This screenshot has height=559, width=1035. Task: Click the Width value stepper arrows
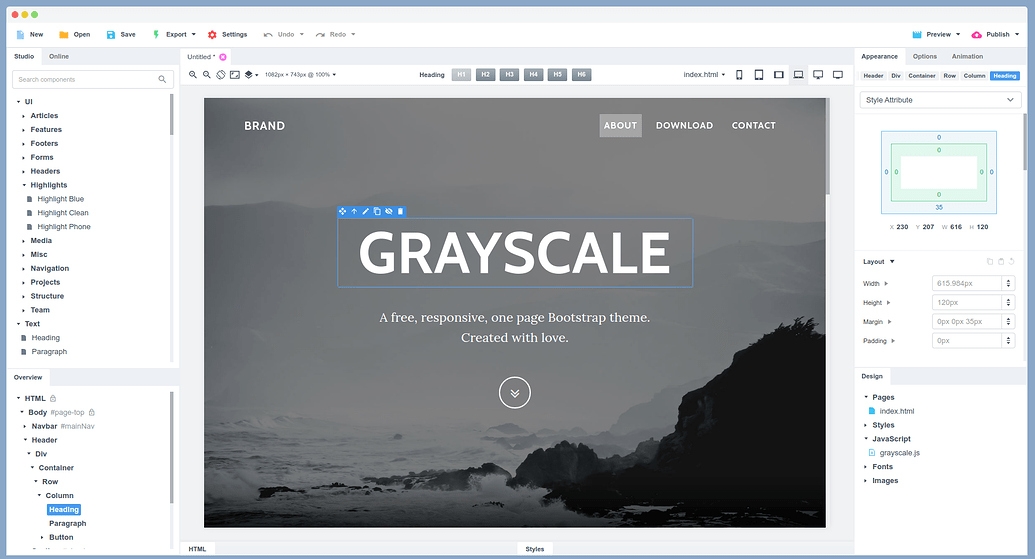(1008, 283)
